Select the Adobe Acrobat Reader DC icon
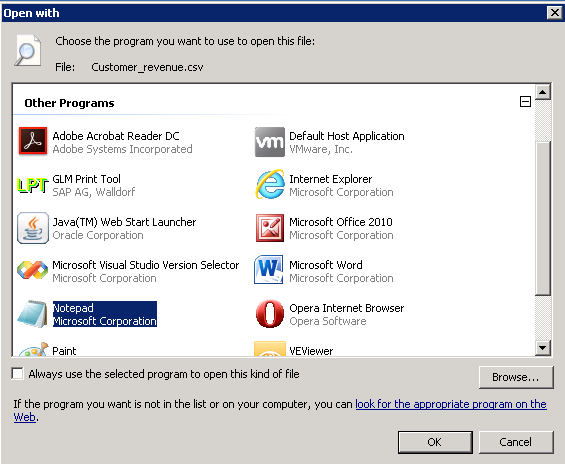Screen dimensions: 565x464 point(33,141)
